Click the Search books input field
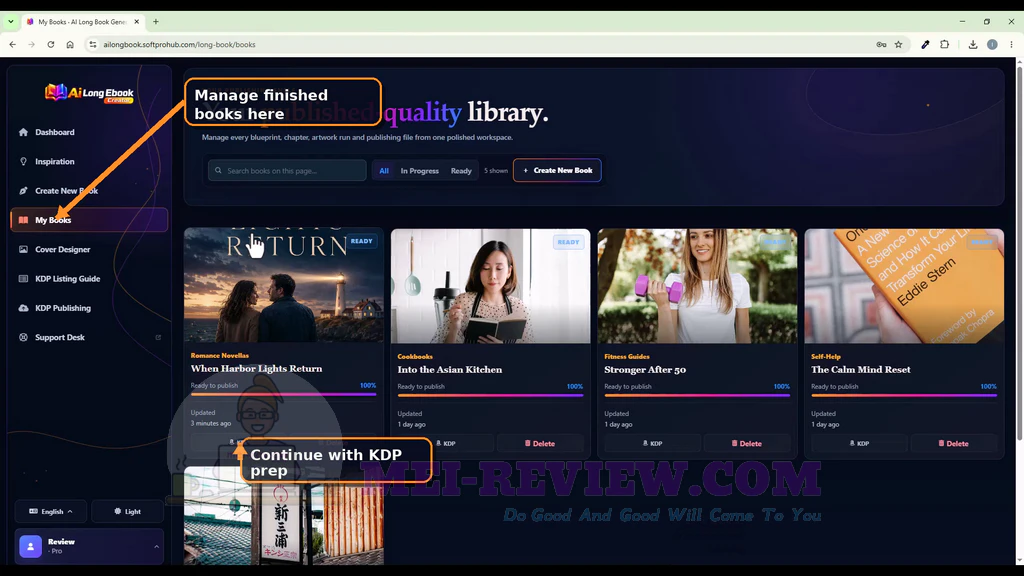The width and height of the screenshot is (1024, 576). pyautogui.click(x=287, y=170)
